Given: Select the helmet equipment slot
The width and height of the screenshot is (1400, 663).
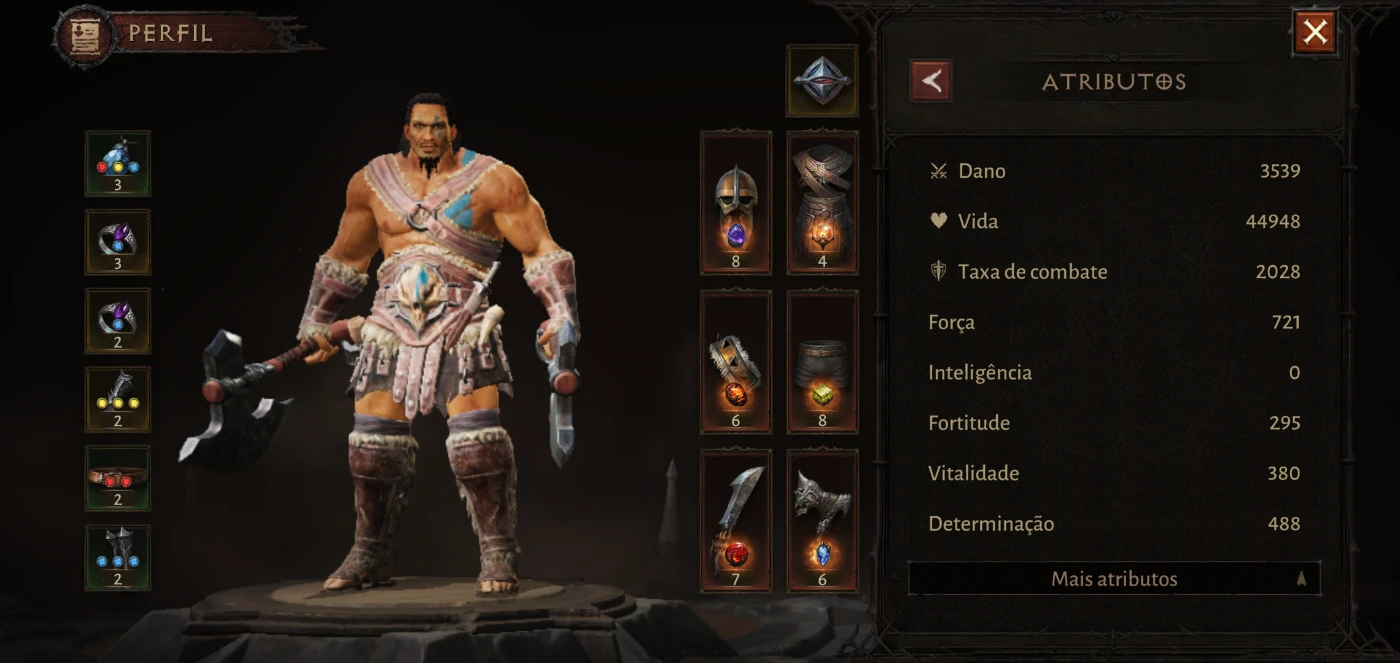Looking at the screenshot, I should click(x=736, y=202).
